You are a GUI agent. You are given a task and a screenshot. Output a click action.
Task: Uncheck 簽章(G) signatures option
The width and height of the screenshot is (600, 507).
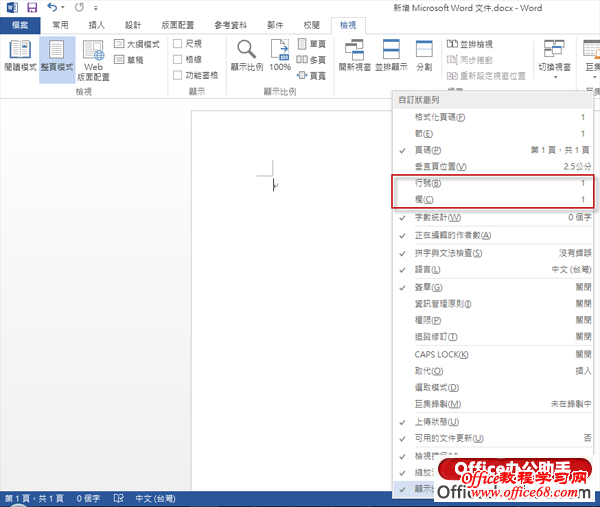493,287
